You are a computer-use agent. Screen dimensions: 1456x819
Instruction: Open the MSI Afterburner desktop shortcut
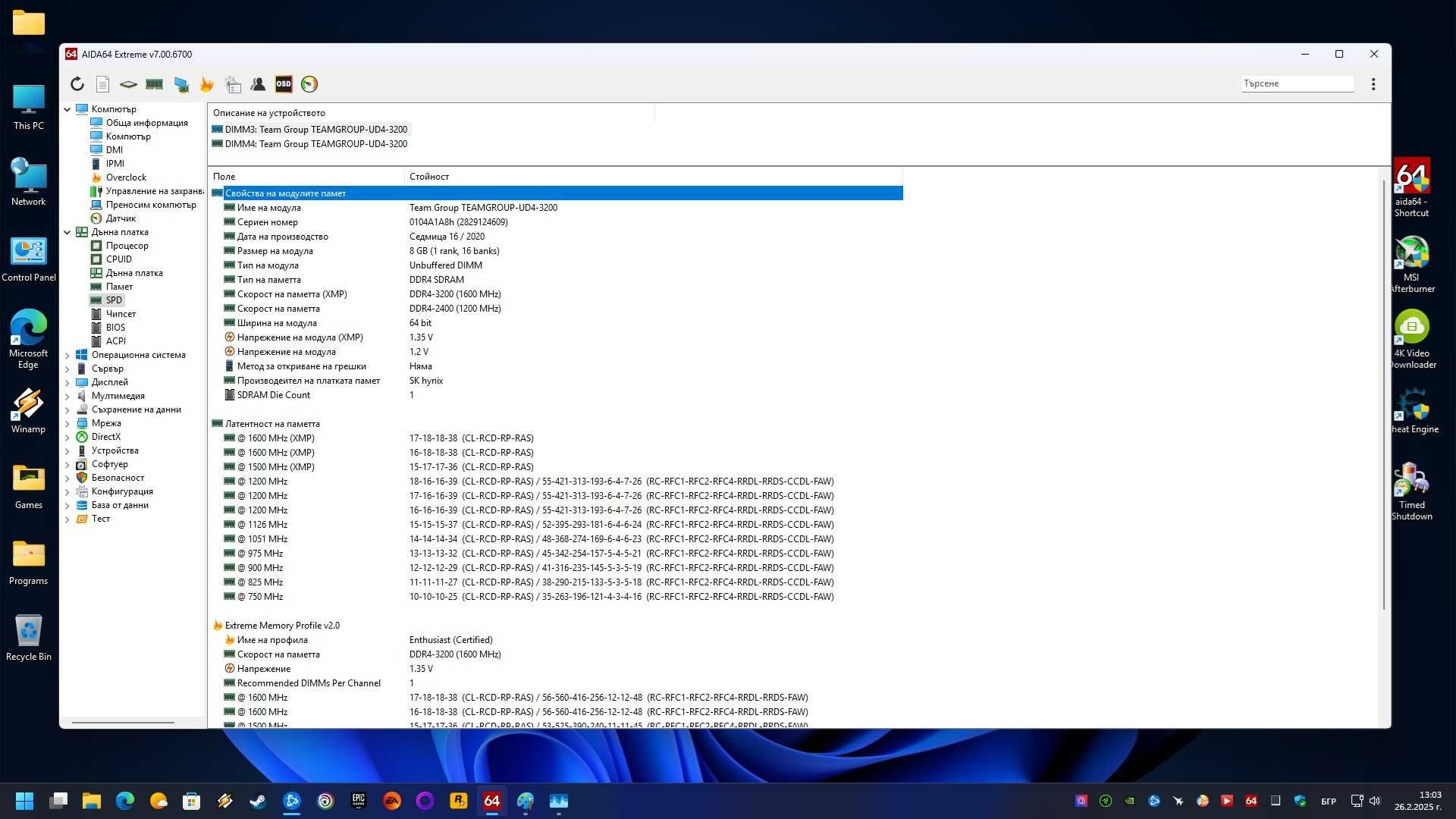(1411, 264)
